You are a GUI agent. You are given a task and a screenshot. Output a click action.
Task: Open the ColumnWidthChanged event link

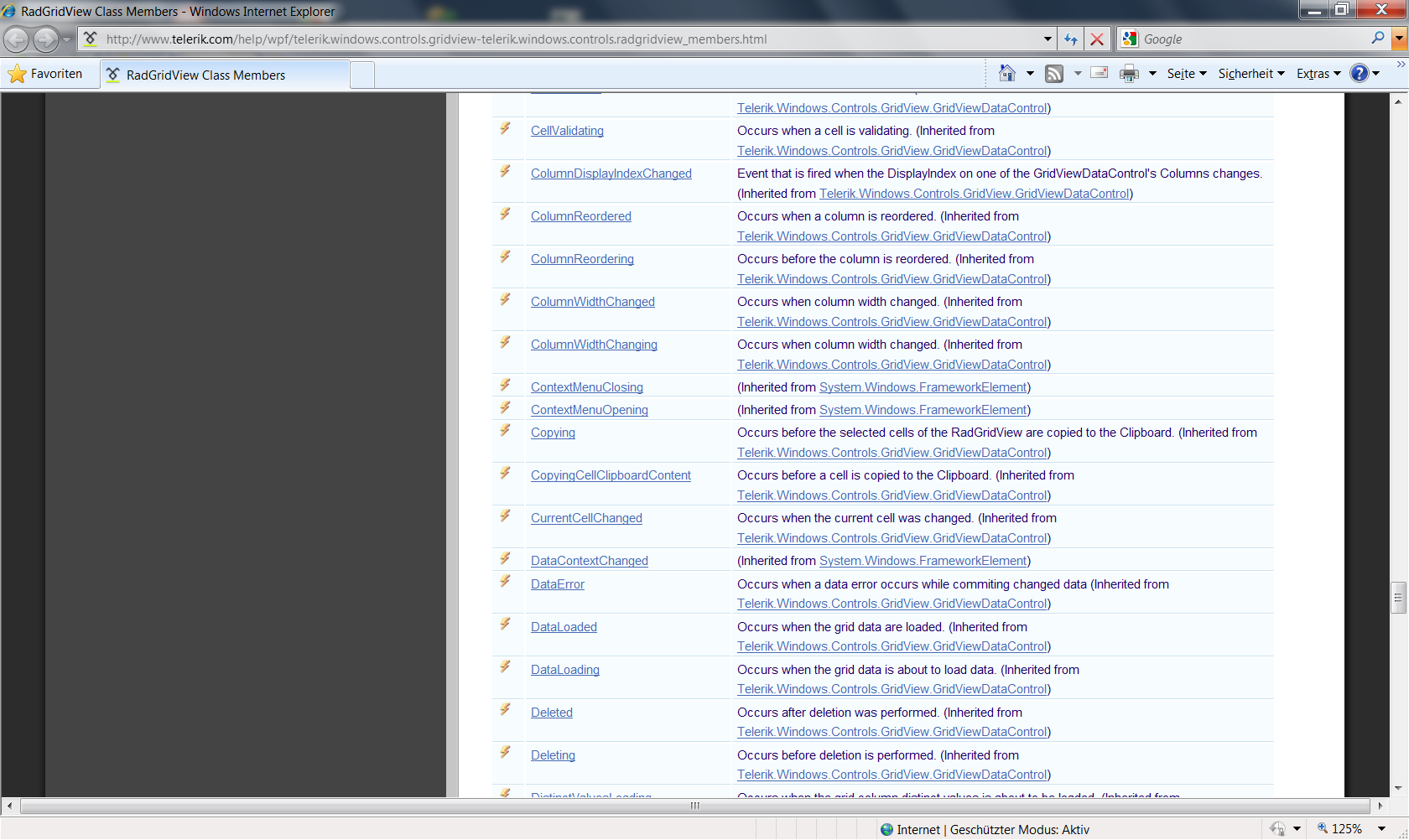[x=593, y=302]
